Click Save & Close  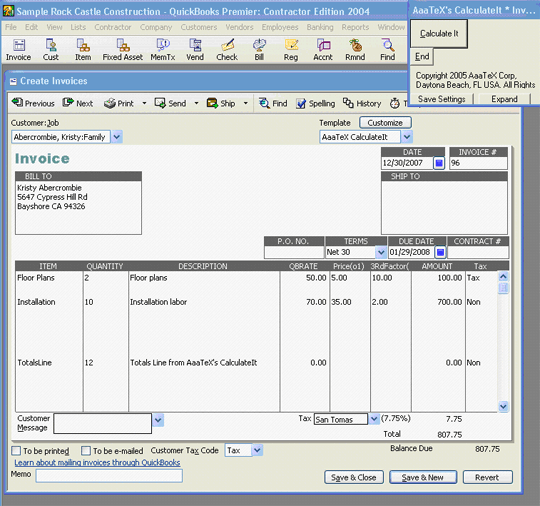(x=354, y=477)
